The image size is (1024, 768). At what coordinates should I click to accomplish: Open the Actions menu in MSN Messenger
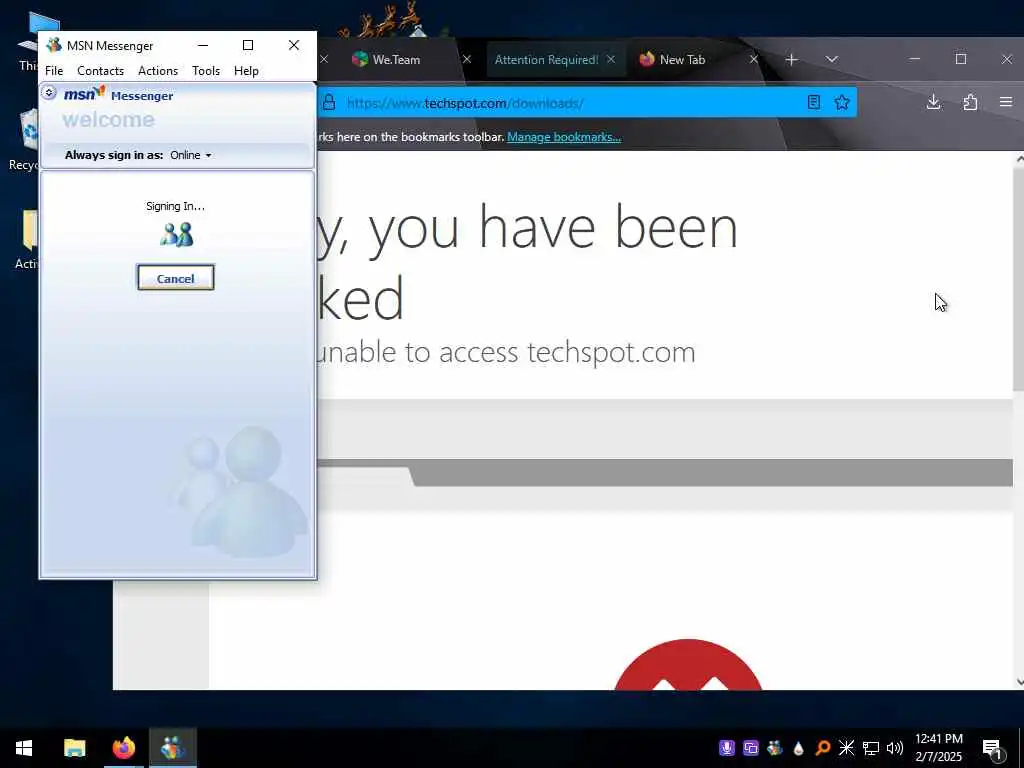coord(158,71)
